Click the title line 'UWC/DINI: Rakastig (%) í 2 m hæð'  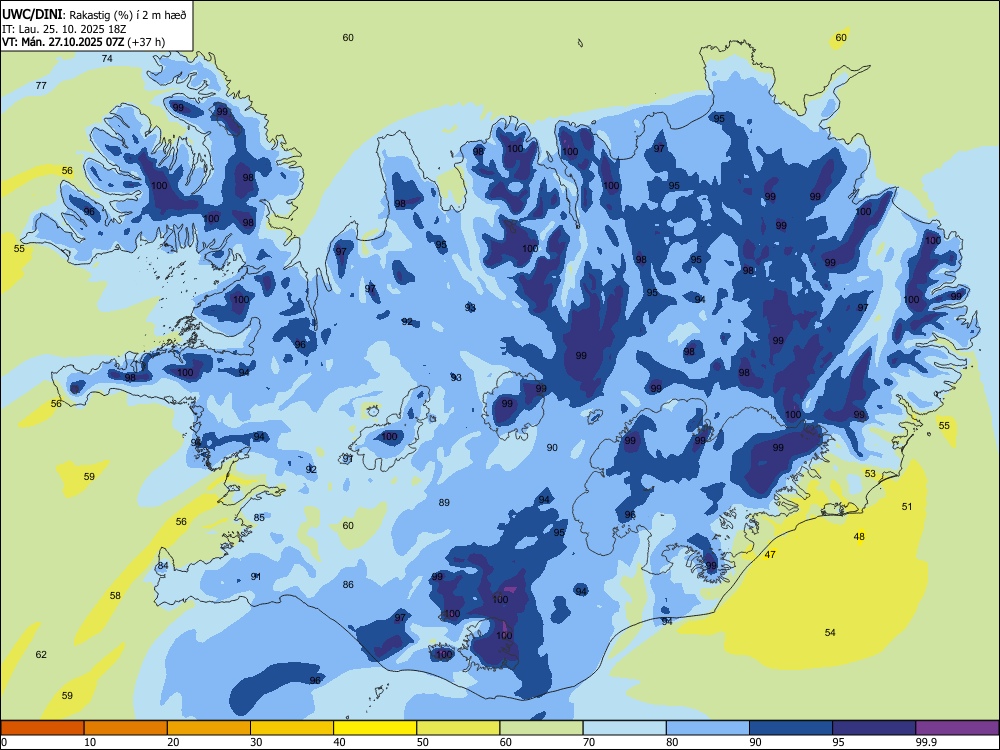94,14
